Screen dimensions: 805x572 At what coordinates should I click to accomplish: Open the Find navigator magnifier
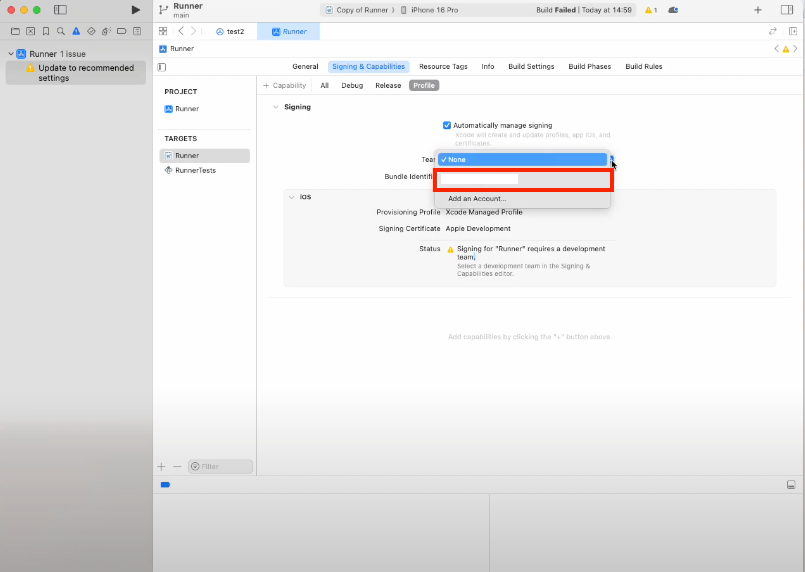click(x=61, y=31)
